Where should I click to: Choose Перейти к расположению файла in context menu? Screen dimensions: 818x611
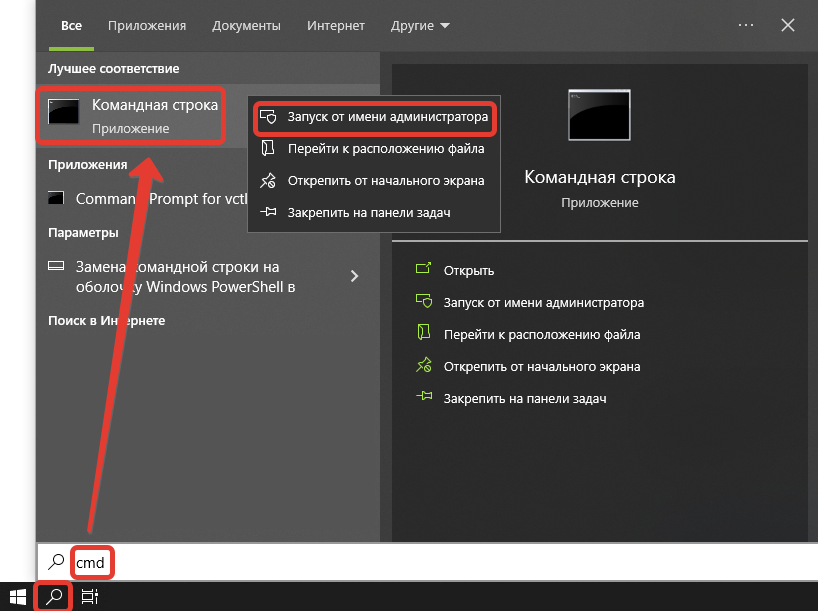point(374,149)
